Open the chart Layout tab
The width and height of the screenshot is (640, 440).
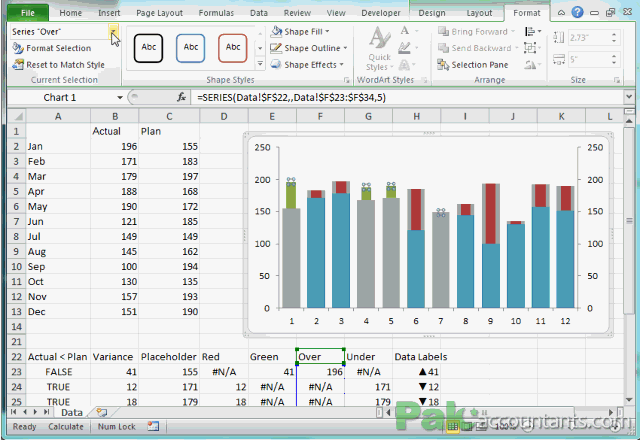pyautogui.click(x=479, y=13)
